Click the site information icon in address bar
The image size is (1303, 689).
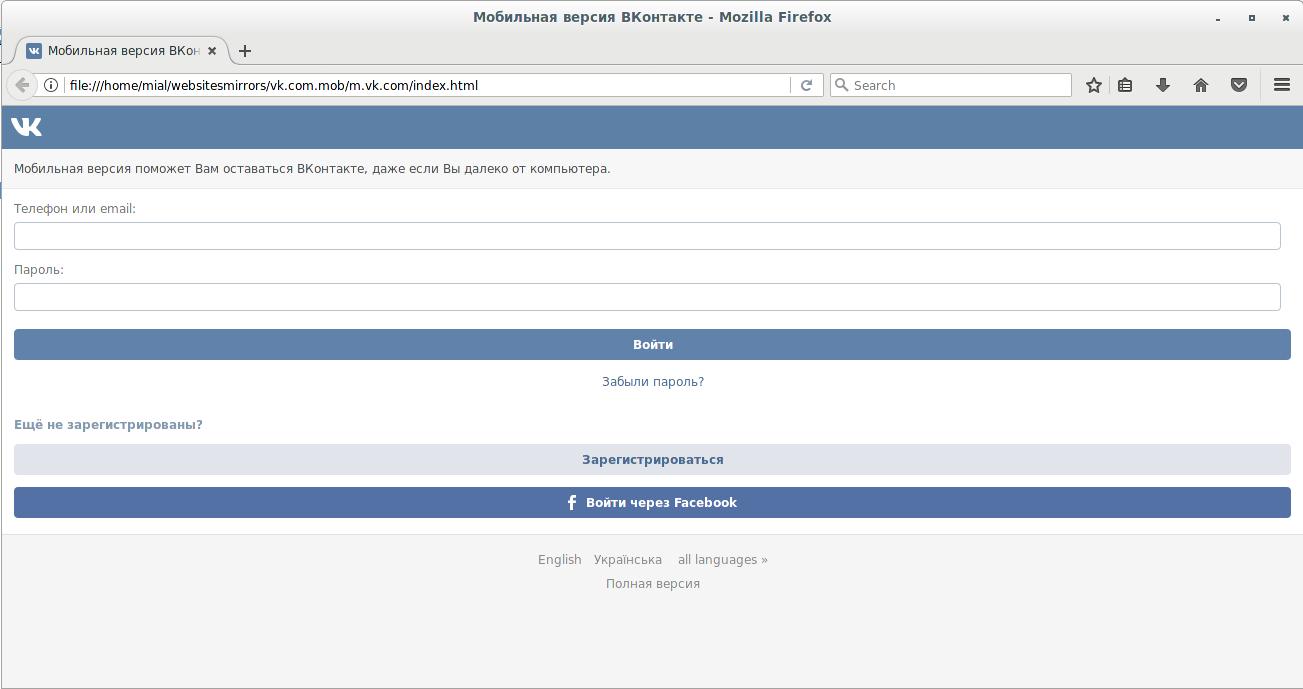click(51, 85)
